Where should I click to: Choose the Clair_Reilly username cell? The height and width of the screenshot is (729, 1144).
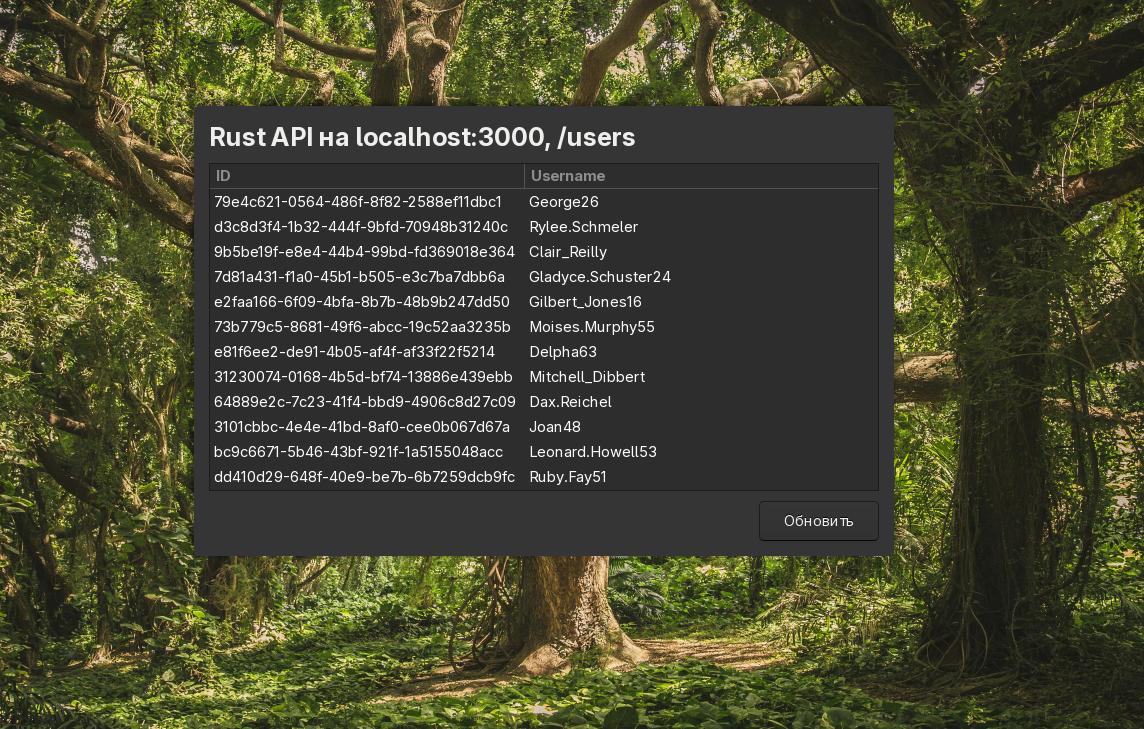click(x=568, y=252)
